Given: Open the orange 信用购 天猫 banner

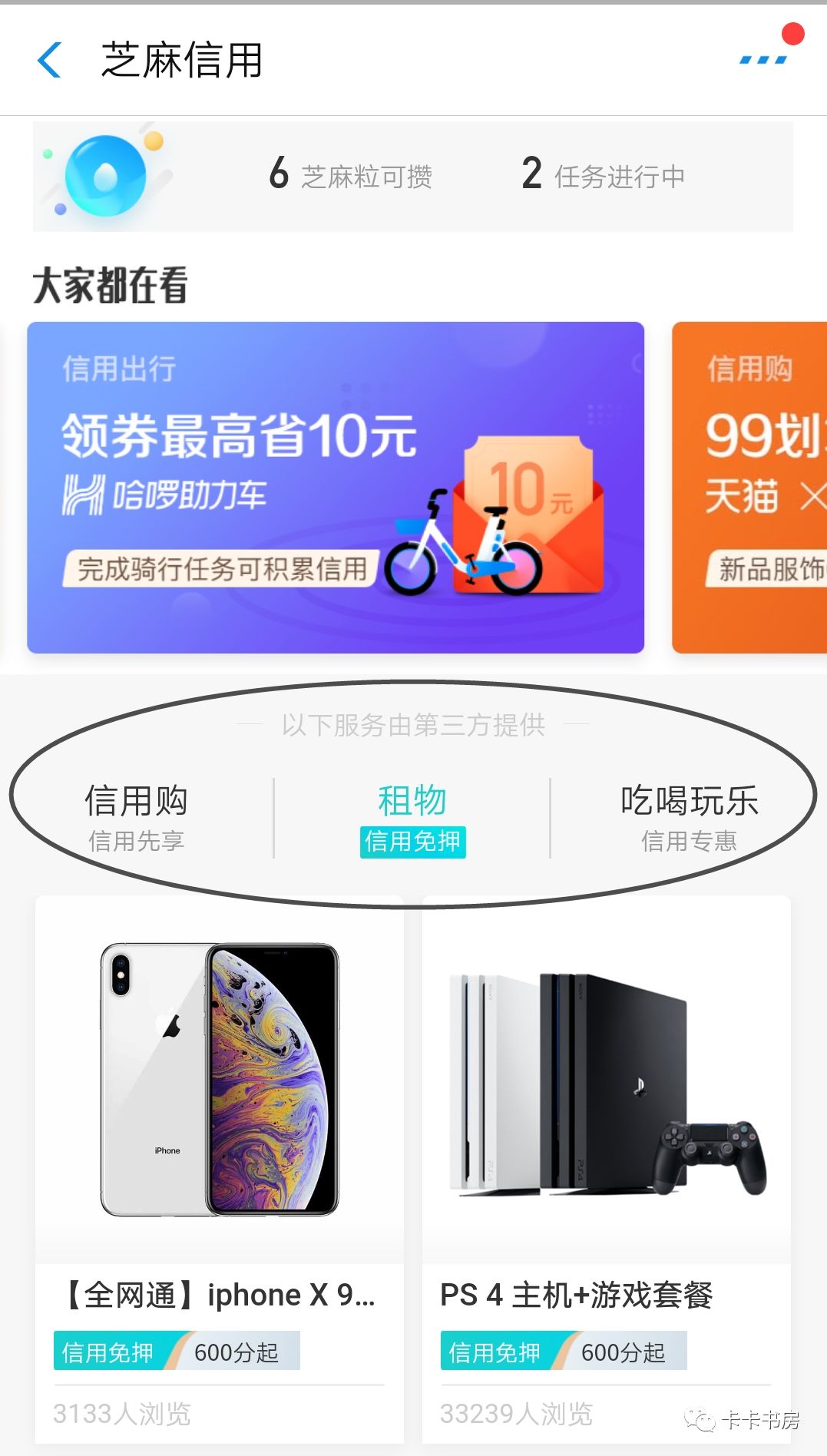Looking at the screenshot, I should [749, 488].
